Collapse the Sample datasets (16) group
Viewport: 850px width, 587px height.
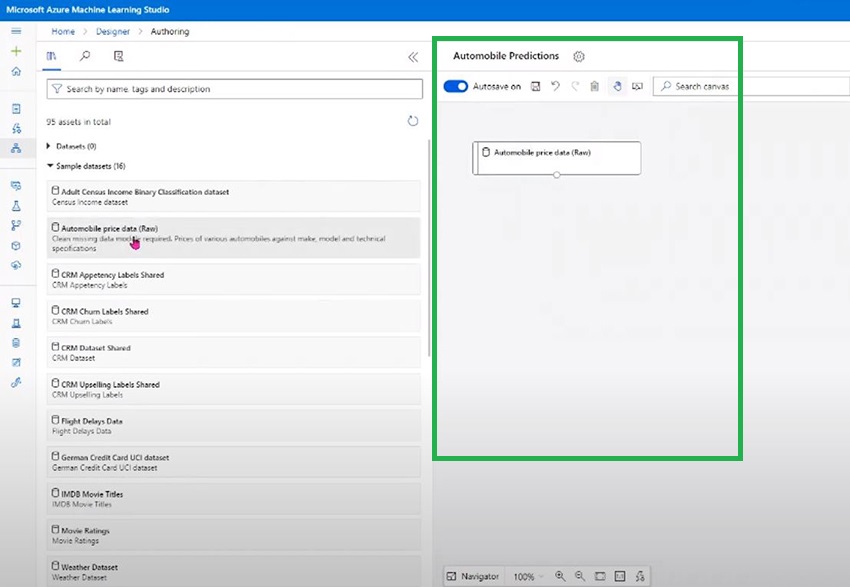[x=50, y=166]
